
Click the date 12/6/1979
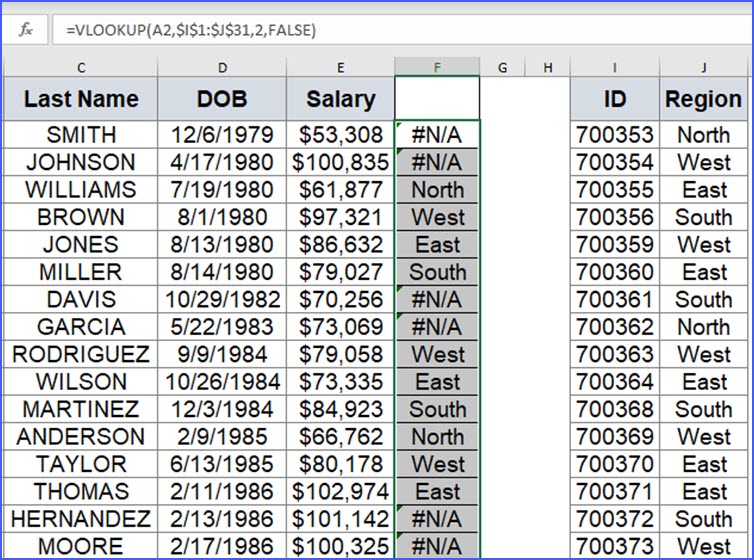[x=222, y=135]
